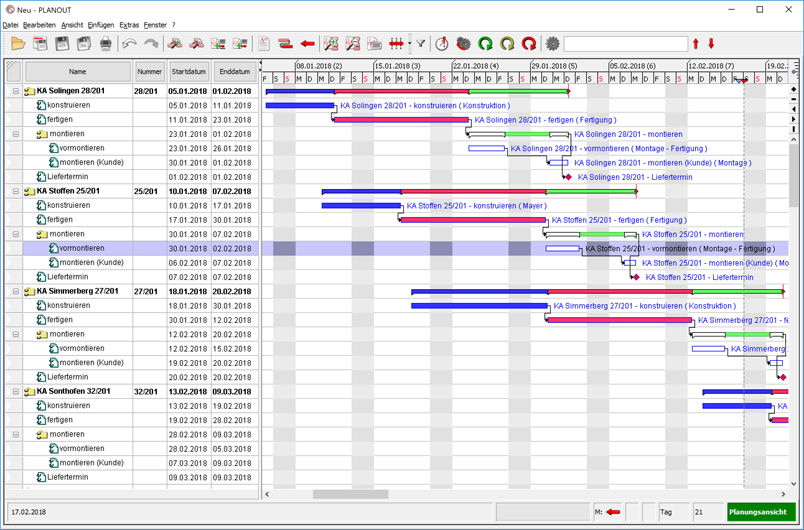Viewport: 804px width, 530px height.
Task: Click the Tag field in status bar
Action: coord(673,512)
